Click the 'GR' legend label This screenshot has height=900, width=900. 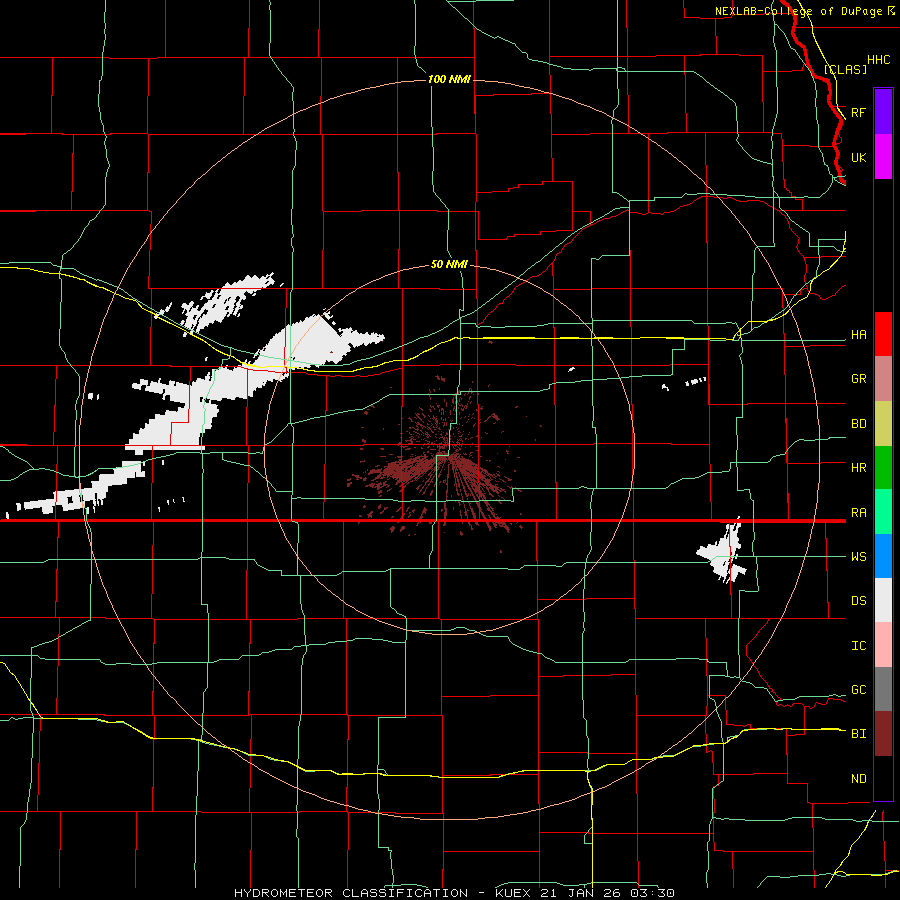pos(858,379)
